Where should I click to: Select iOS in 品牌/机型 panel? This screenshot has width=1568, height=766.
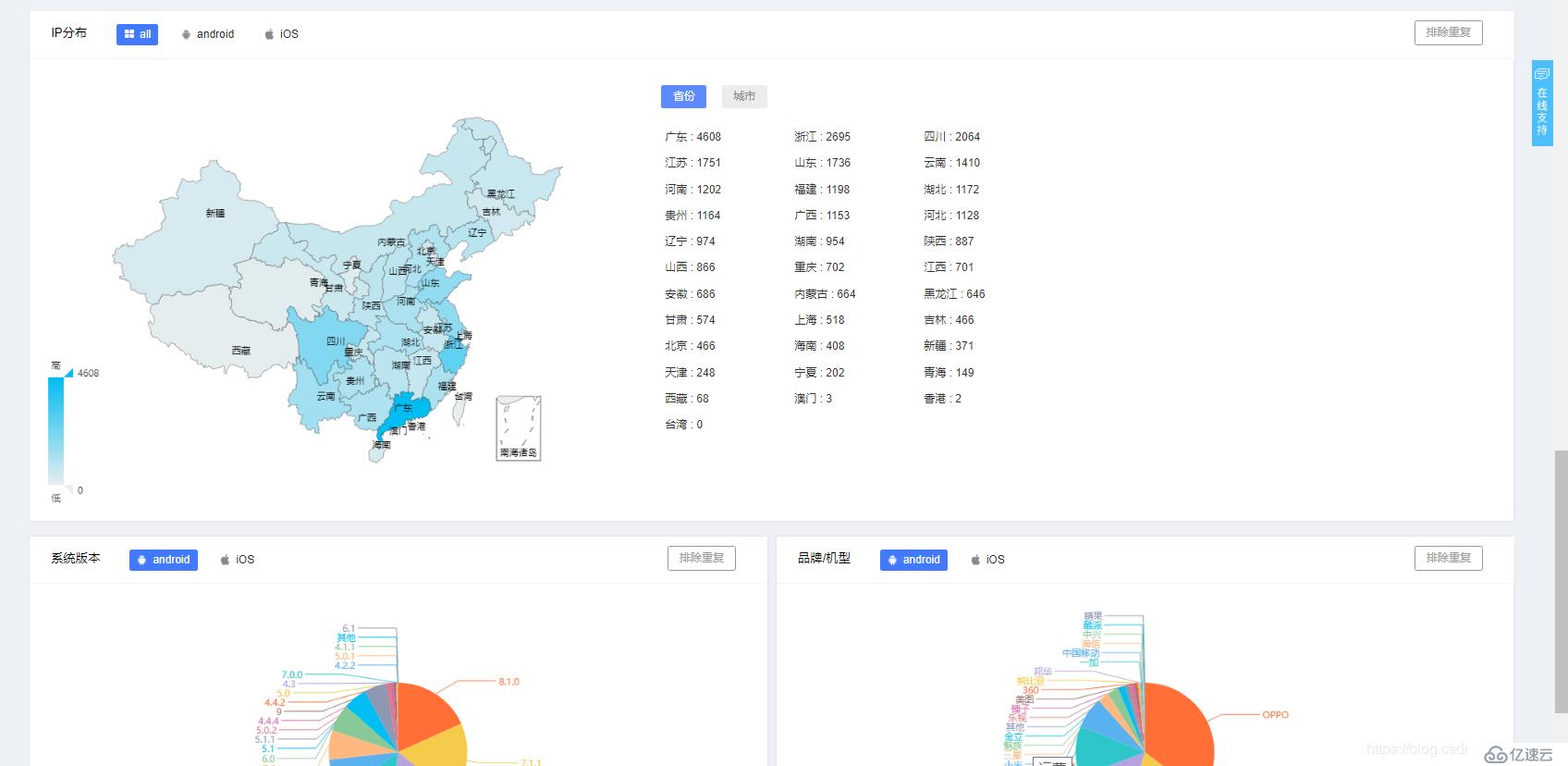tap(987, 560)
